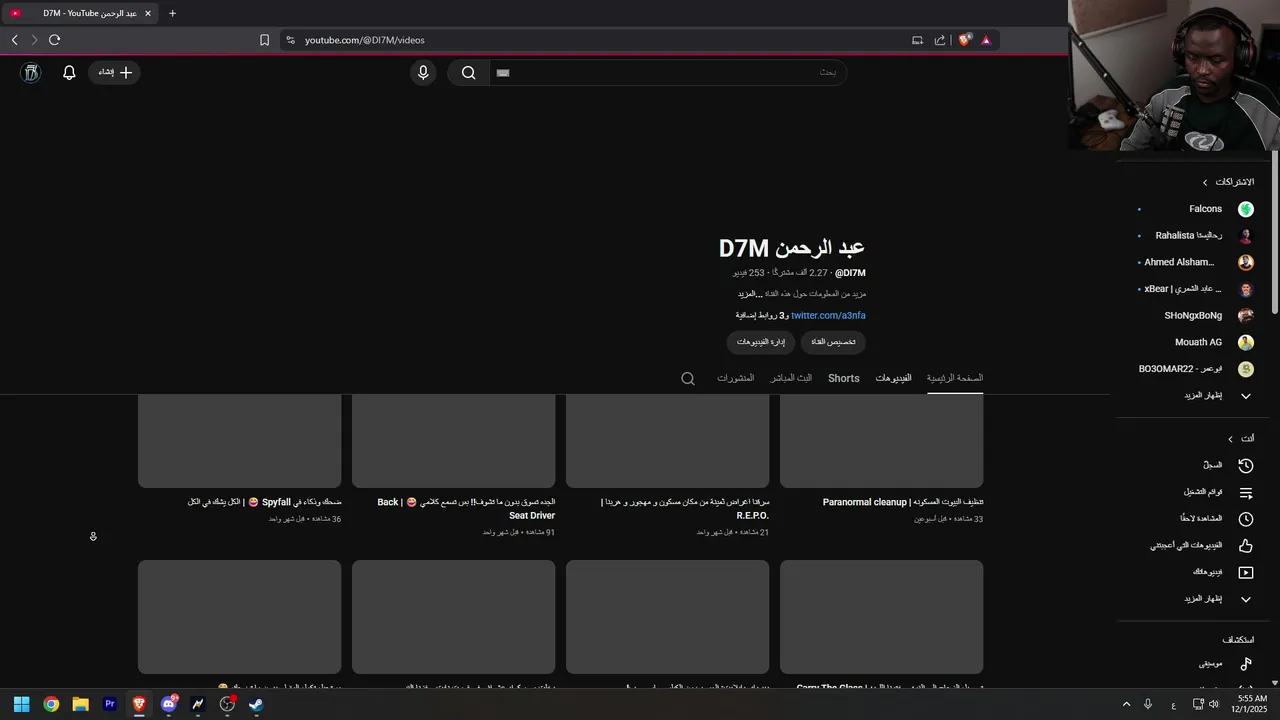Open Chrome from taskbar

[x=51, y=704]
